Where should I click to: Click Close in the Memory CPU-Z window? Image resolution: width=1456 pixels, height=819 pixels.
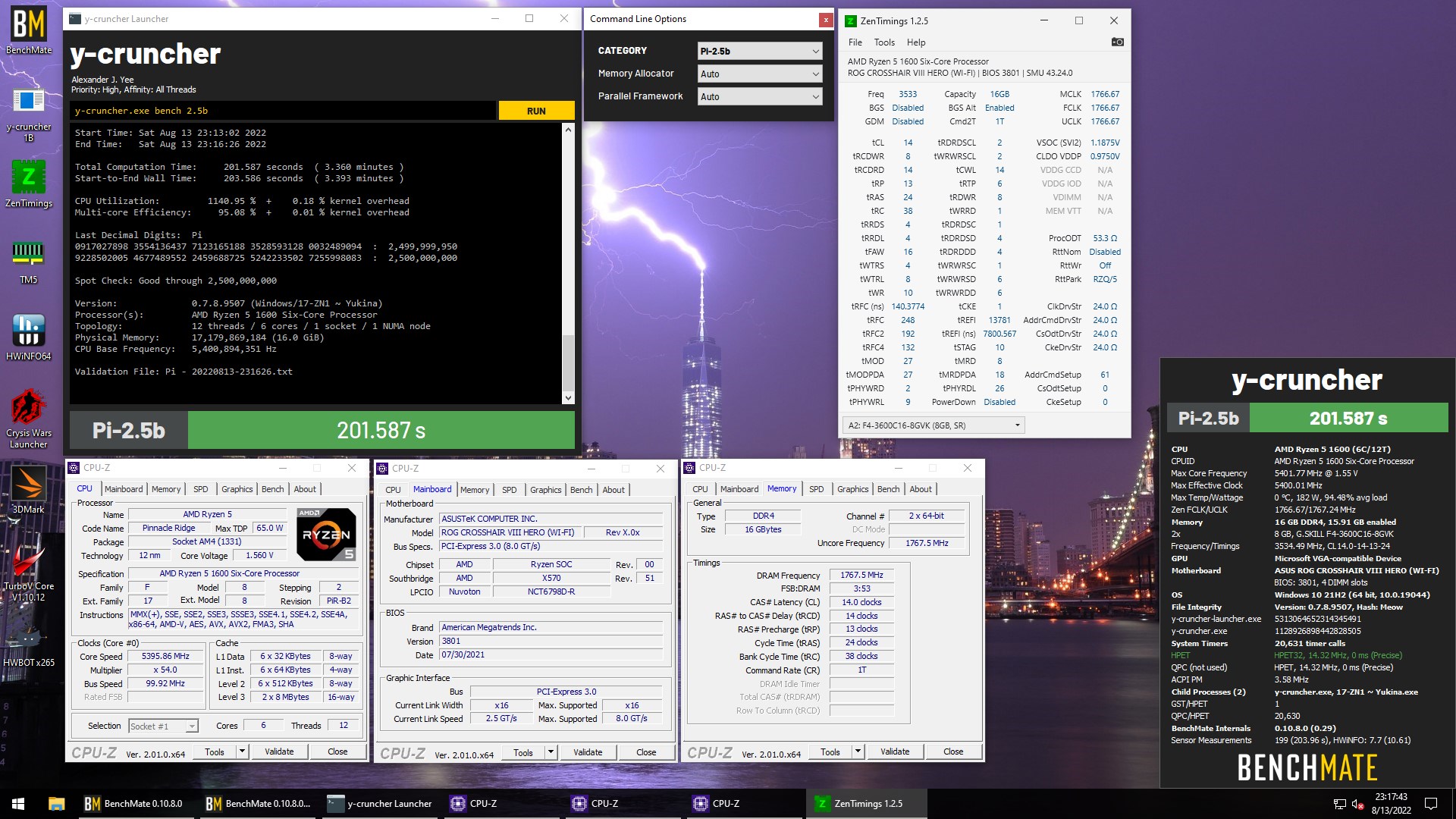(953, 752)
